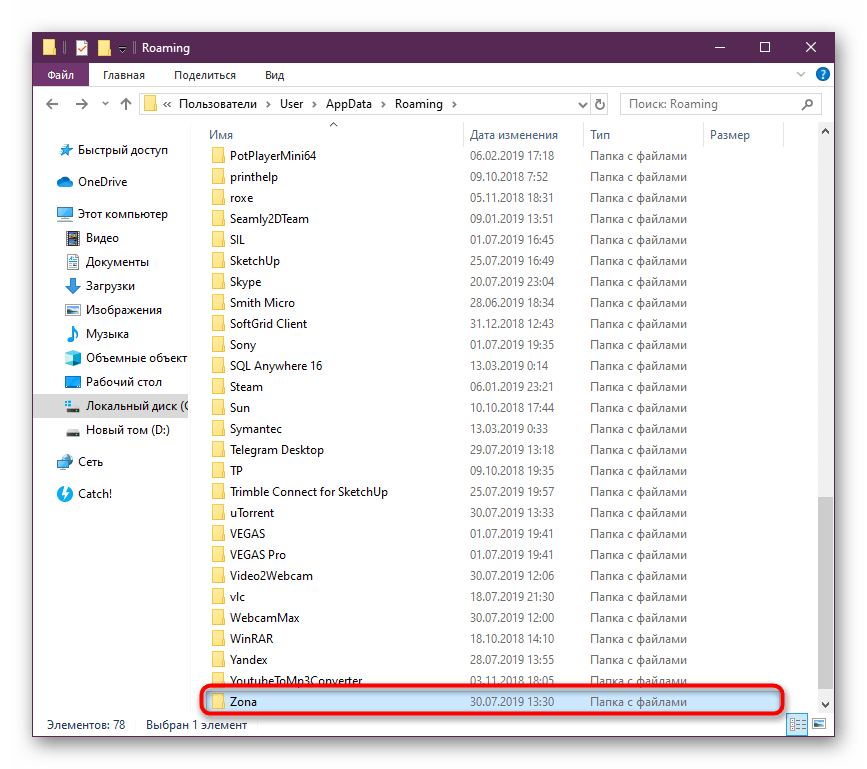Select the SQL Anywhere 16 folder name

(x=276, y=366)
